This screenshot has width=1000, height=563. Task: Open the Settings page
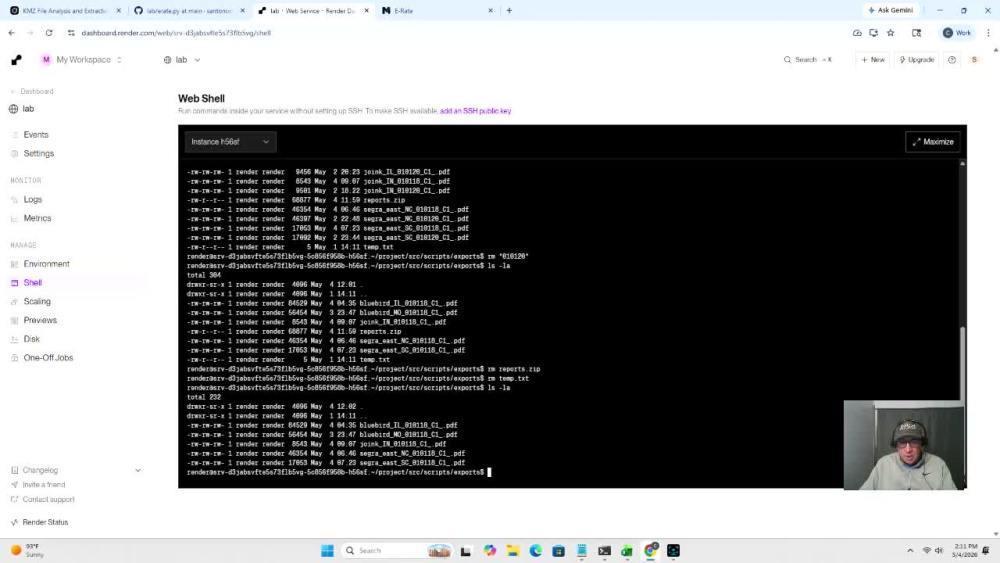pos(38,154)
